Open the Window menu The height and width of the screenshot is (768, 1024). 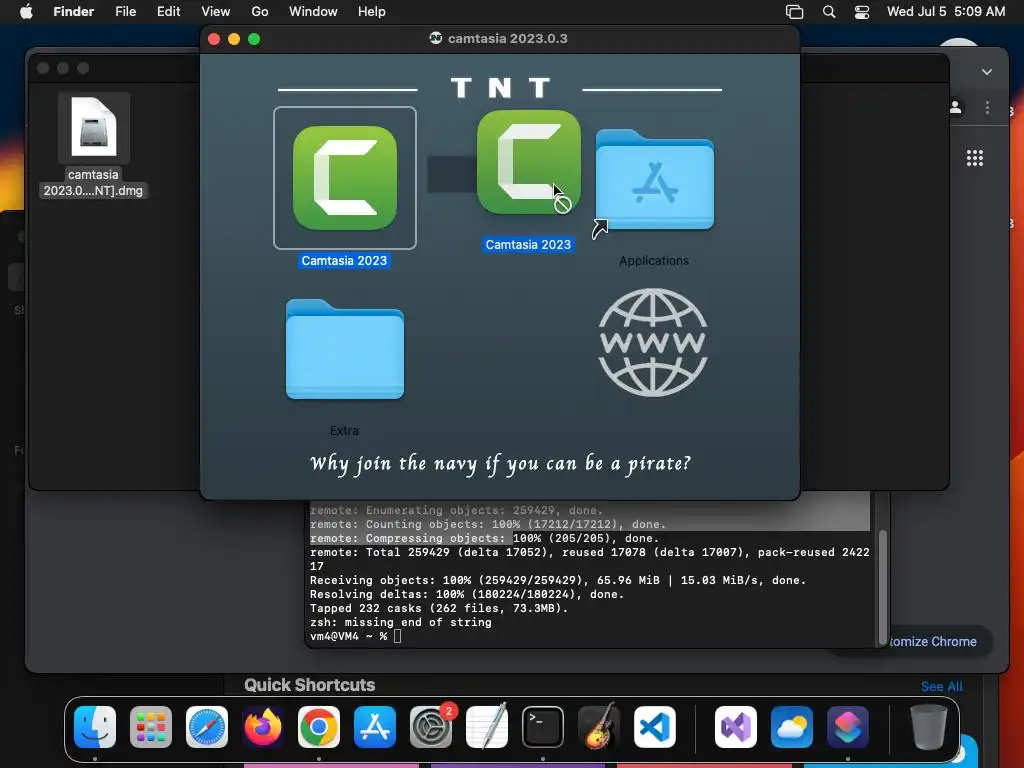tap(313, 12)
